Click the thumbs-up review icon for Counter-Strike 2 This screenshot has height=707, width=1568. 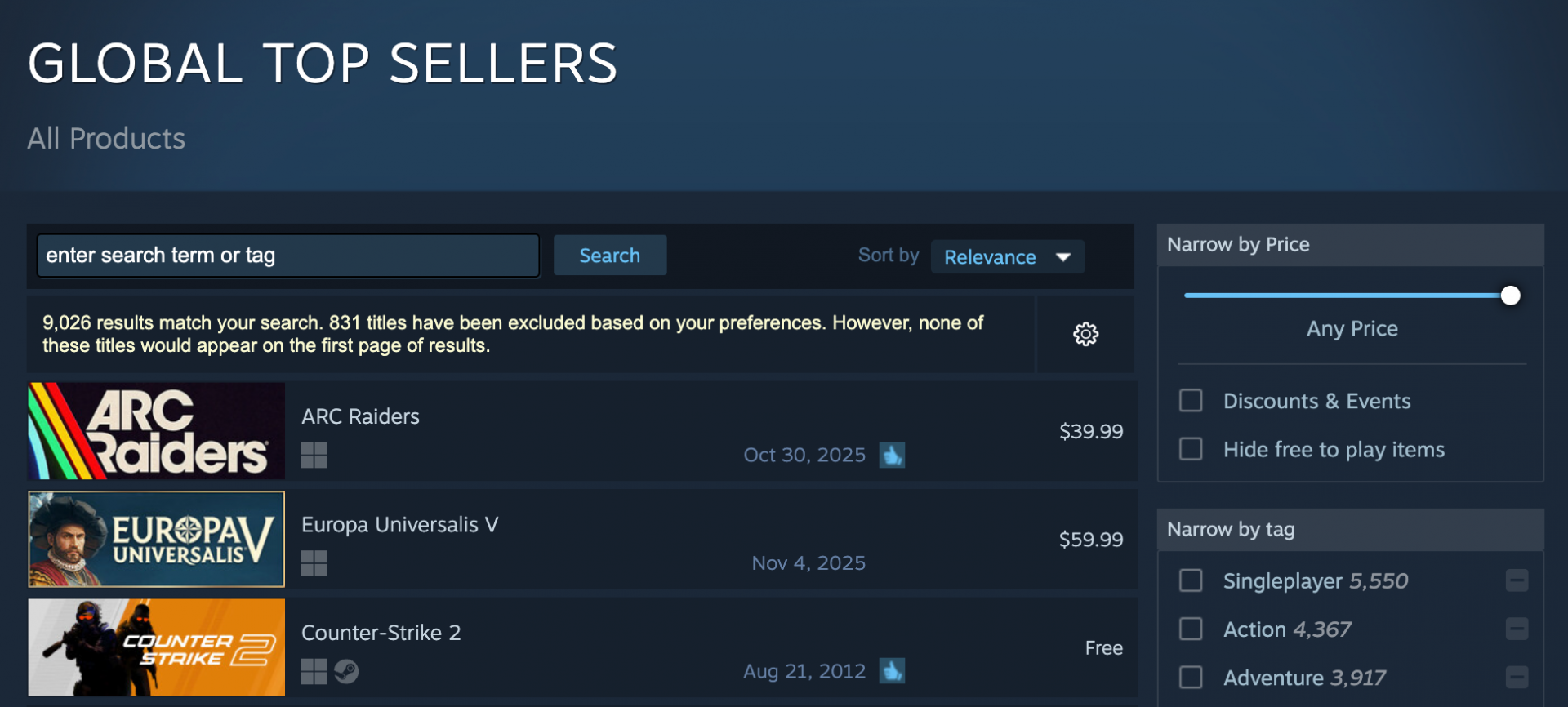click(892, 671)
